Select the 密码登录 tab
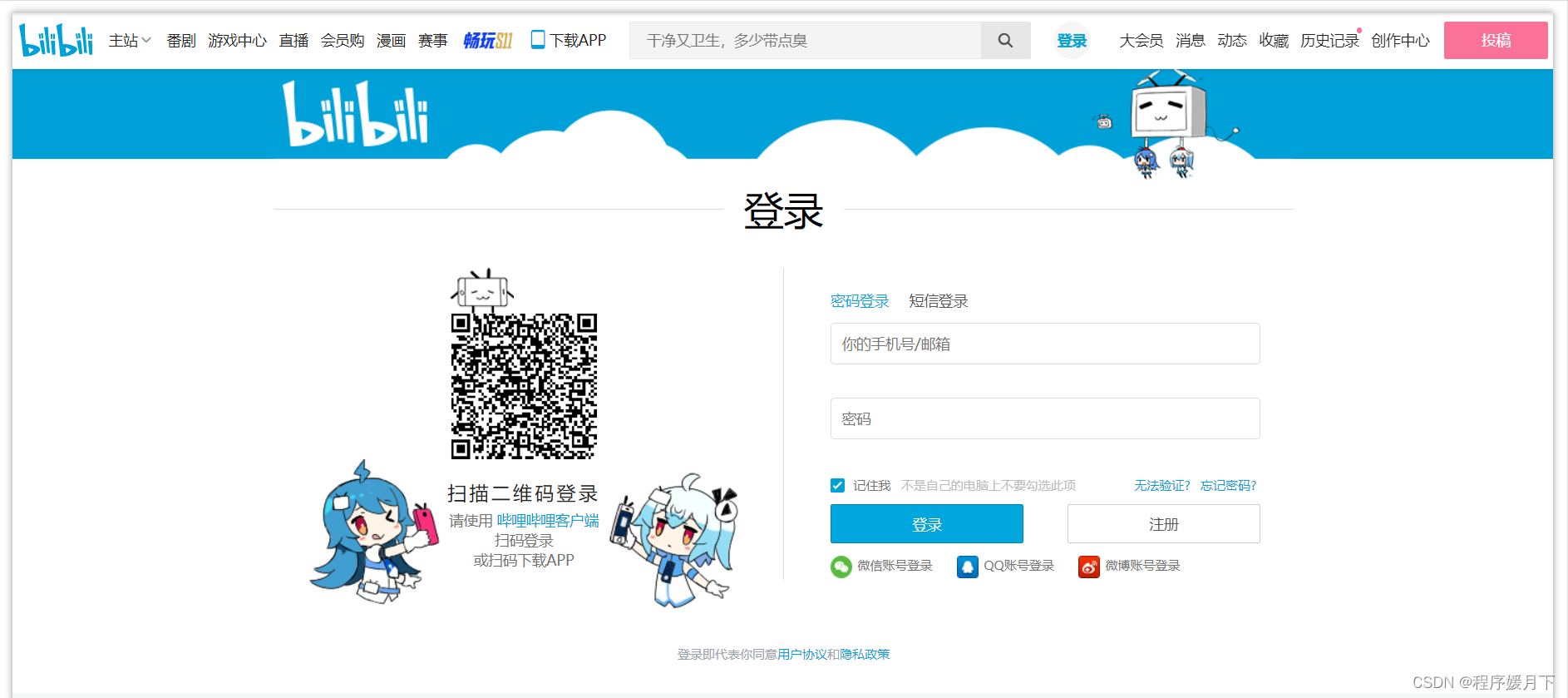The height and width of the screenshot is (698, 1568). 860,301
